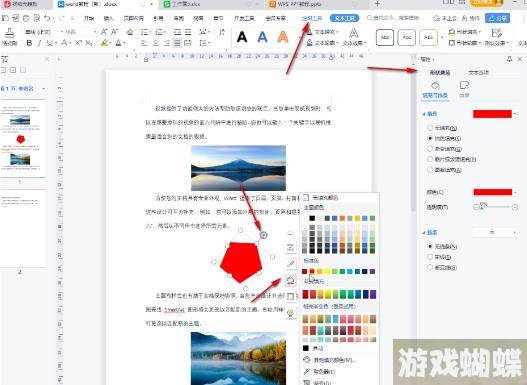
Task: Pick the red swatch in standard colors
Action: pyautogui.click(x=312, y=271)
